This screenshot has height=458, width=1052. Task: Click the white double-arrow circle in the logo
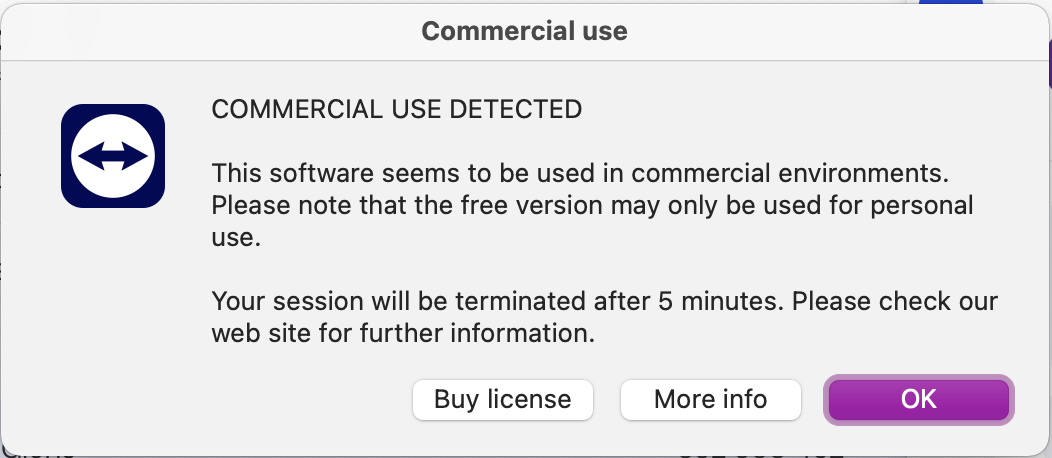(x=112, y=156)
